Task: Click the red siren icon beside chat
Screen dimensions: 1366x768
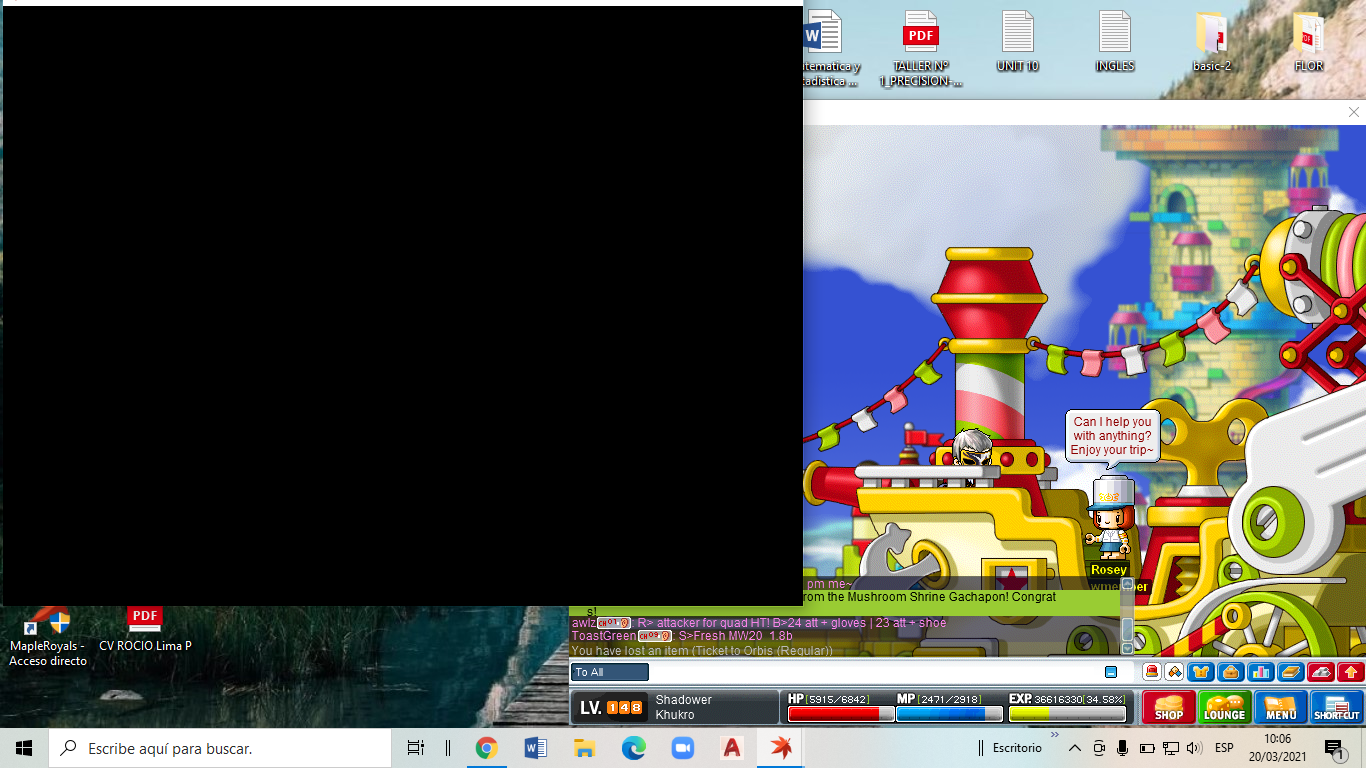Action: pos(1152,672)
